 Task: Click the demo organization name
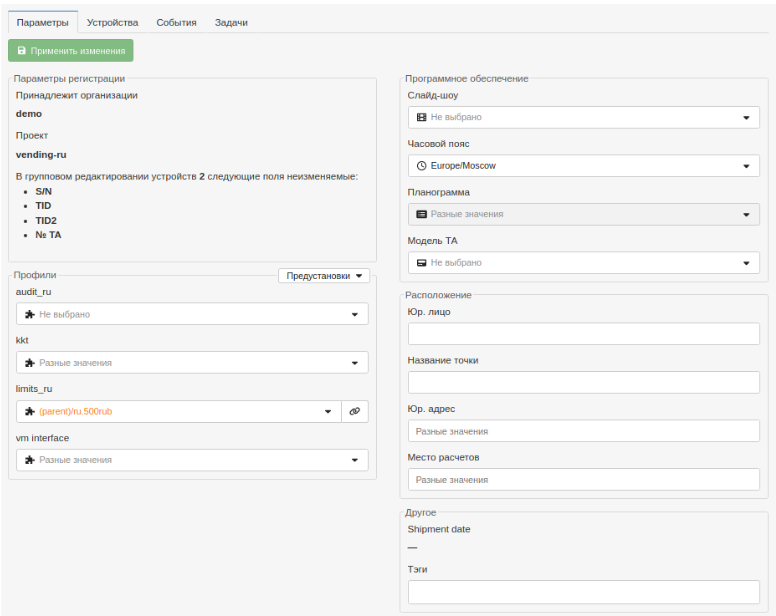29,114
